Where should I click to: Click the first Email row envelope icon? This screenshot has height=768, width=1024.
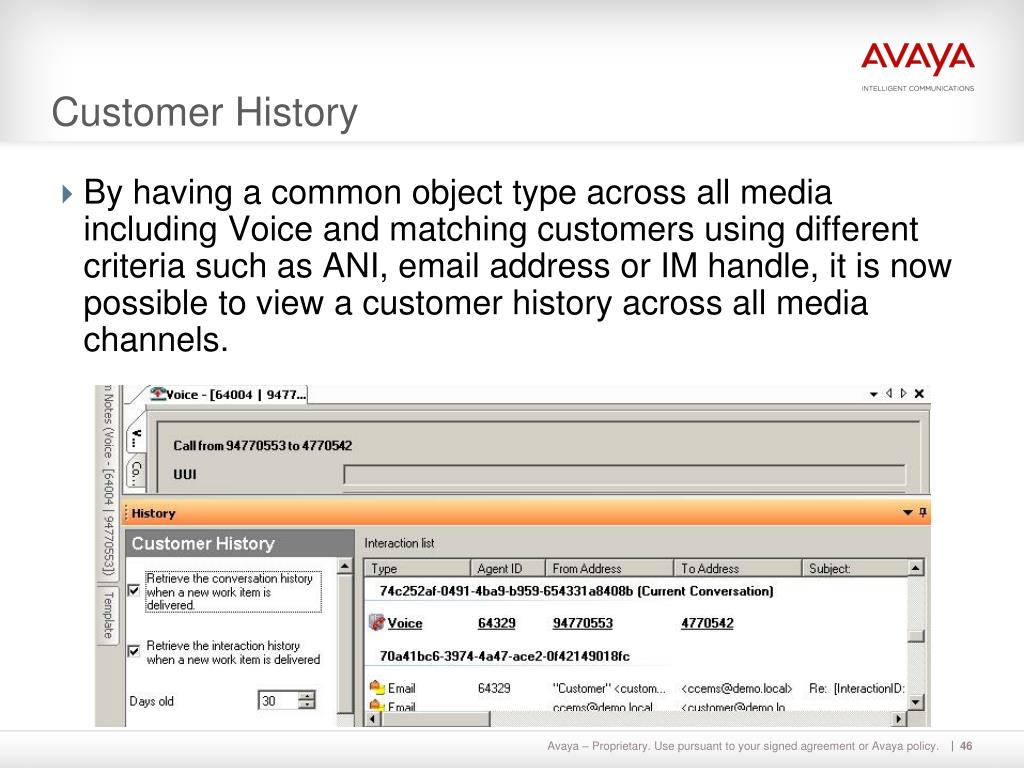tap(377, 688)
